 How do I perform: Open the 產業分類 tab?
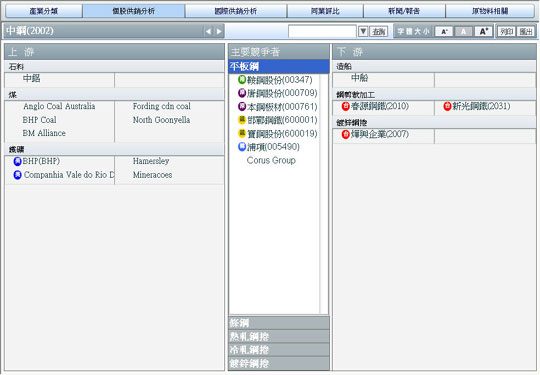click(44, 11)
